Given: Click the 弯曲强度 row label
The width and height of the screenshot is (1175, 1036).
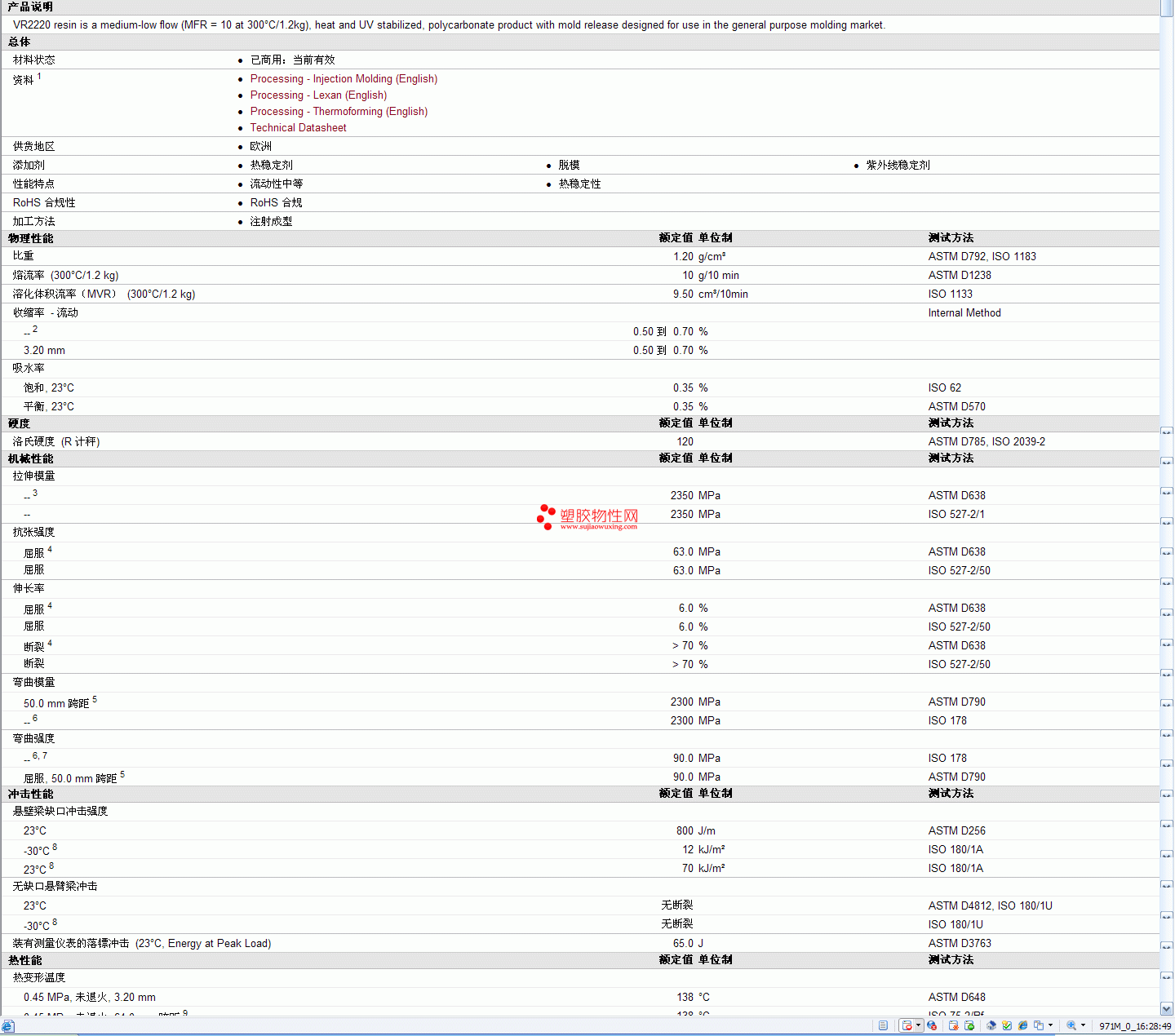Looking at the screenshot, I should (33, 739).
